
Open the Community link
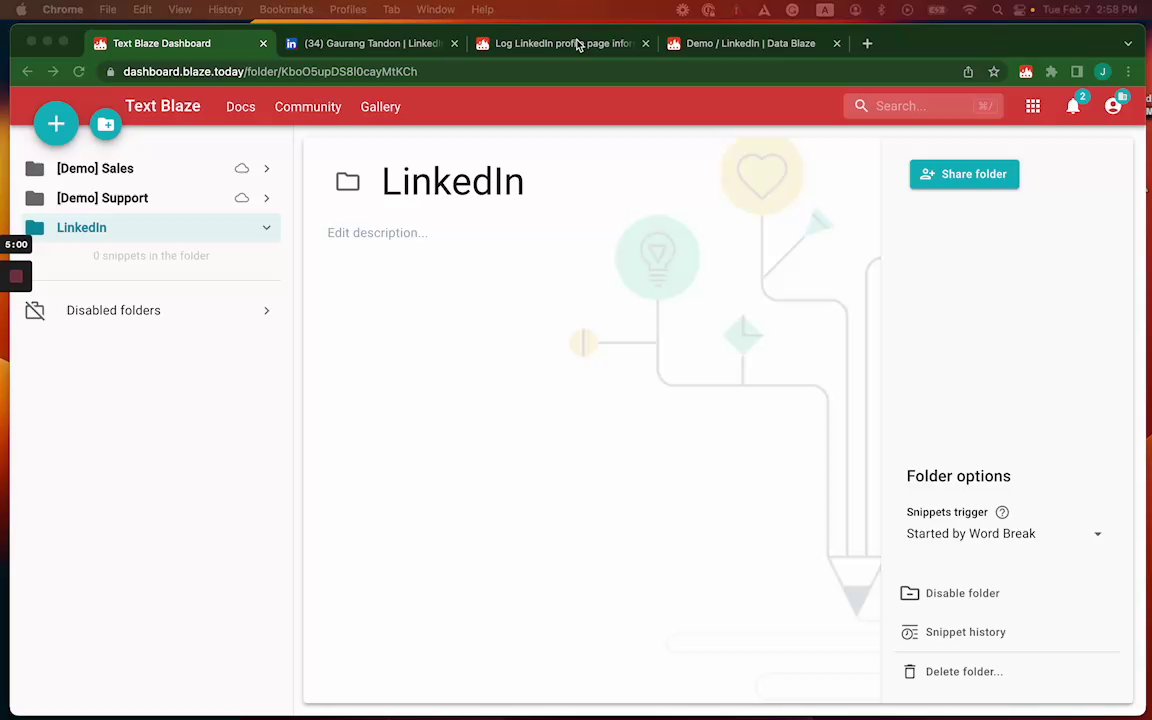click(308, 107)
